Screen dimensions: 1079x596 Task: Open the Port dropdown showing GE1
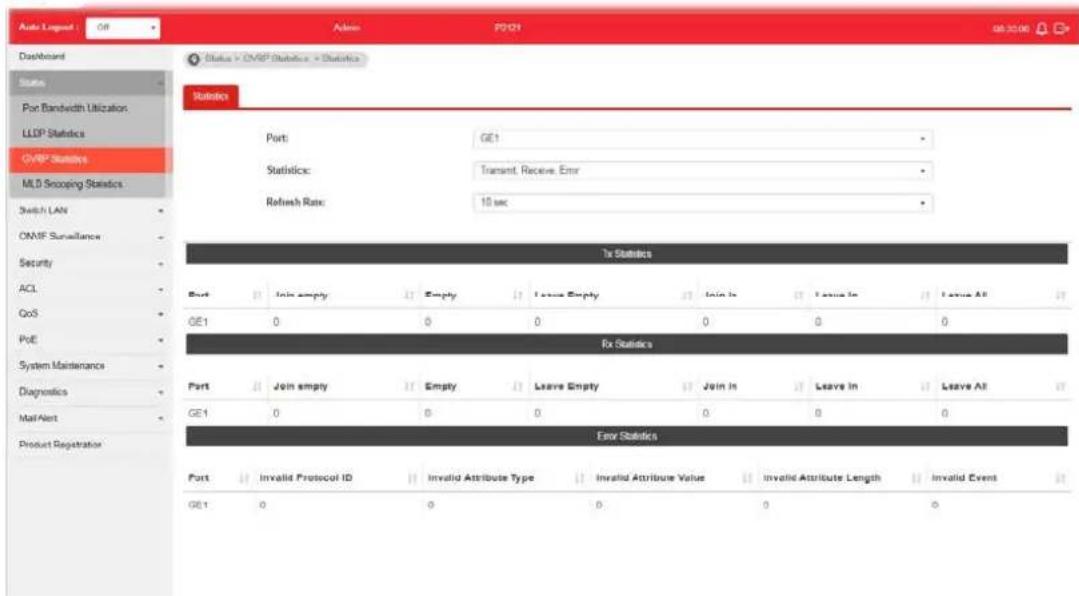703,138
